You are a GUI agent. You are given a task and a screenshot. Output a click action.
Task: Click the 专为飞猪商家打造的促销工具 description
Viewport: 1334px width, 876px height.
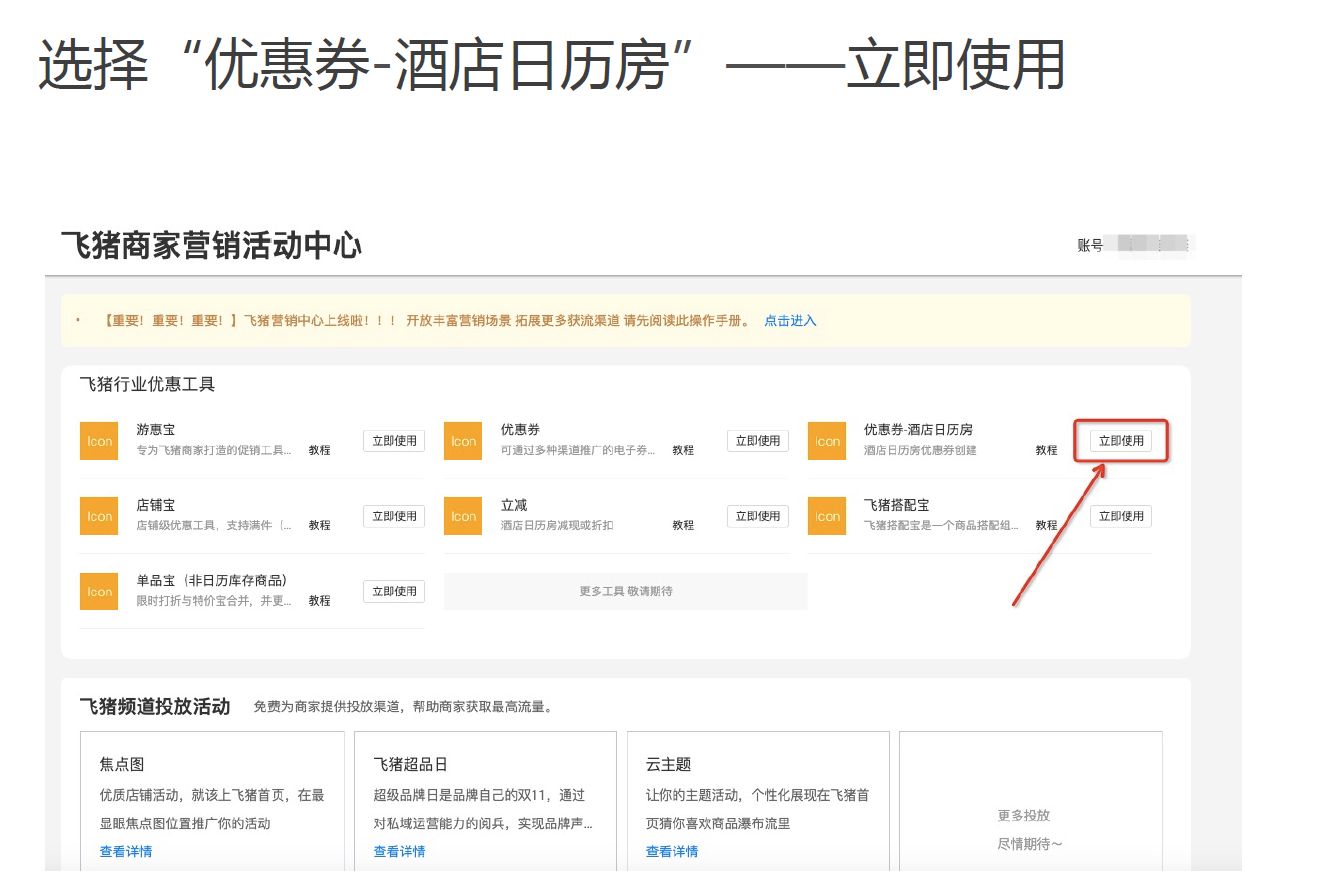click(214, 450)
